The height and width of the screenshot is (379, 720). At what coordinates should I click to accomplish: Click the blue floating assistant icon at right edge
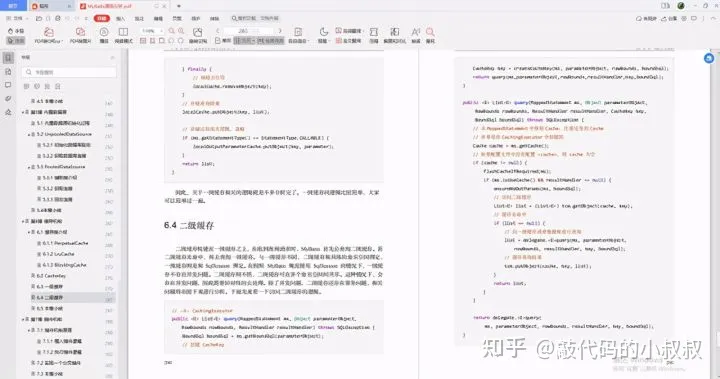coord(709,58)
